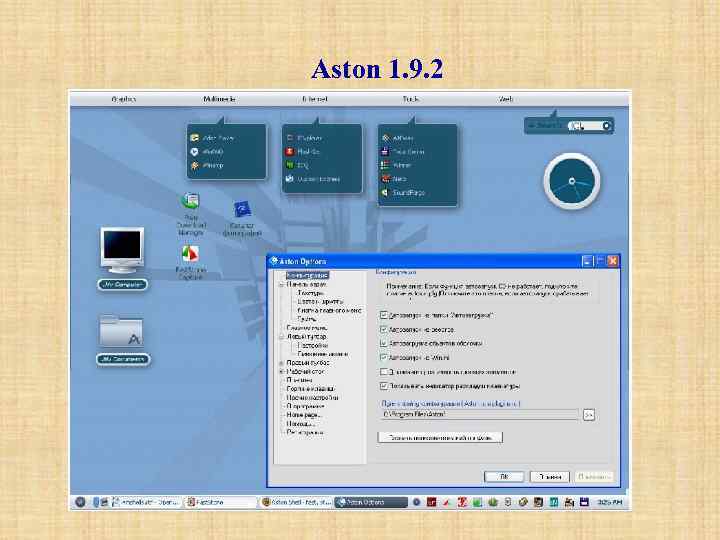This screenshot has height=540, width=720.
Task: Click the taskbar clock 3:25 PM
Action: pos(610,502)
